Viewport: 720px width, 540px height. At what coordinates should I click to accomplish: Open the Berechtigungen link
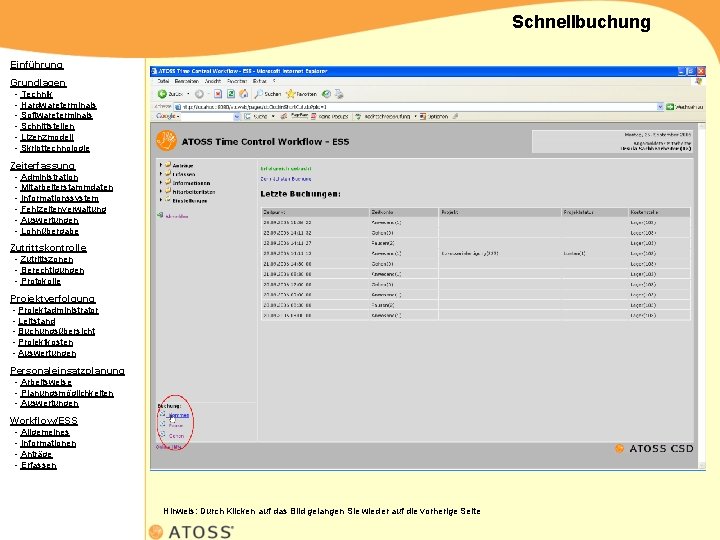point(52,270)
